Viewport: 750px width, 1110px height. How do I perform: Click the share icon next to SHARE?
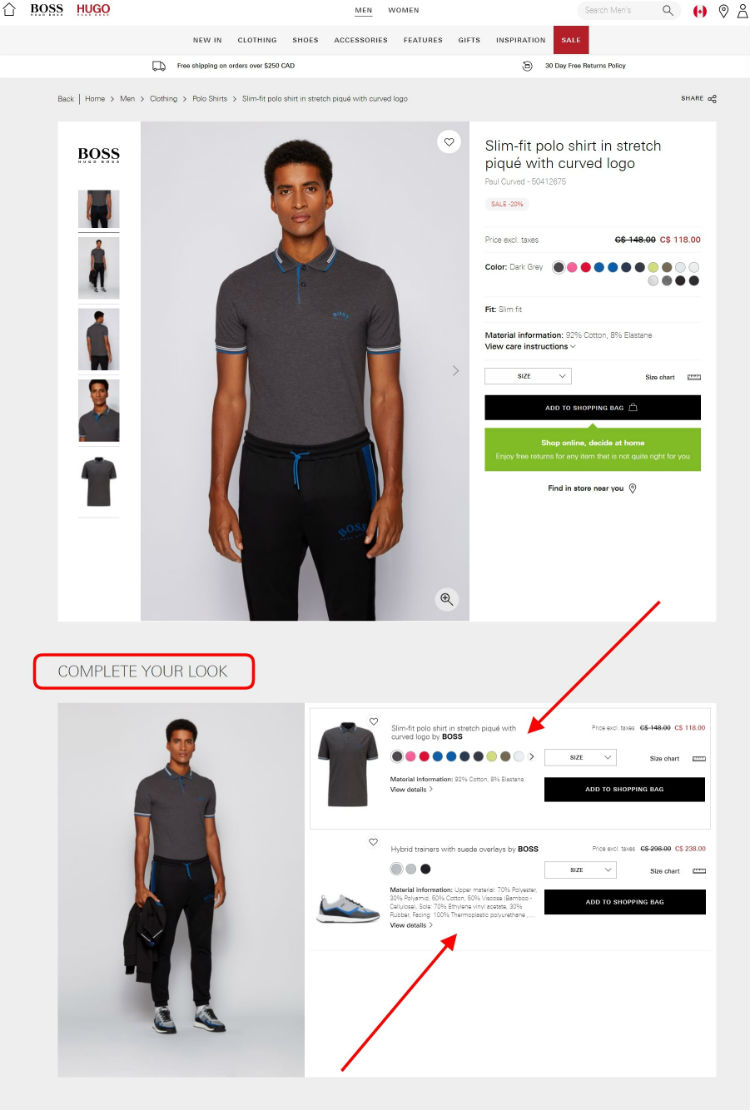[712, 99]
